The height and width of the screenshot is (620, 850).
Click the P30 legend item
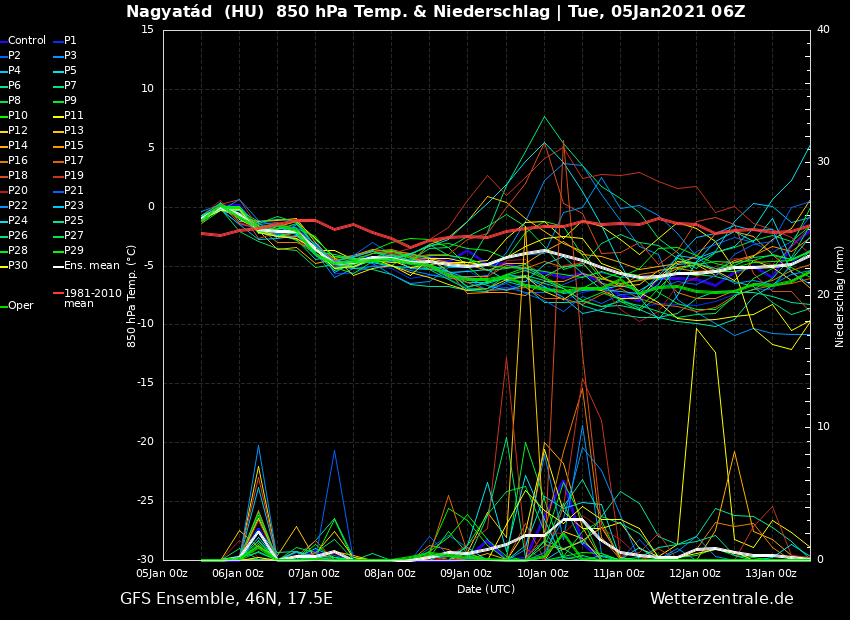click(18, 266)
